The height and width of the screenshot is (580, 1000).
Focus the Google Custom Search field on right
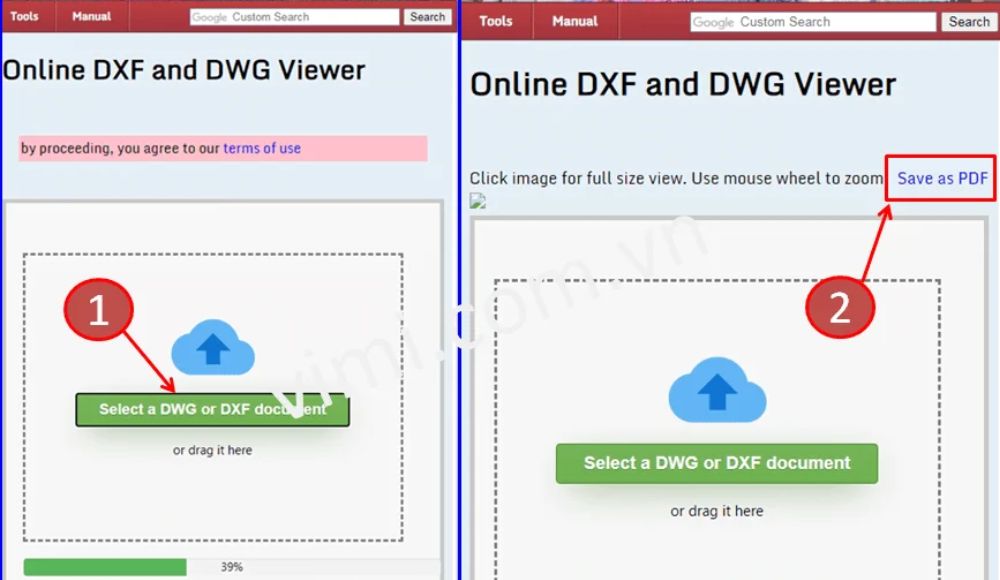point(814,22)
